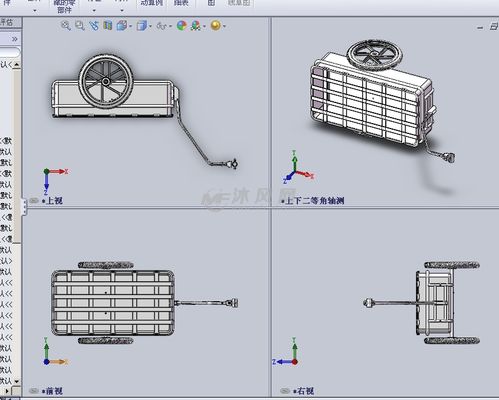
Task: Click the Apply Scene icon
Action: click(196, 26)
